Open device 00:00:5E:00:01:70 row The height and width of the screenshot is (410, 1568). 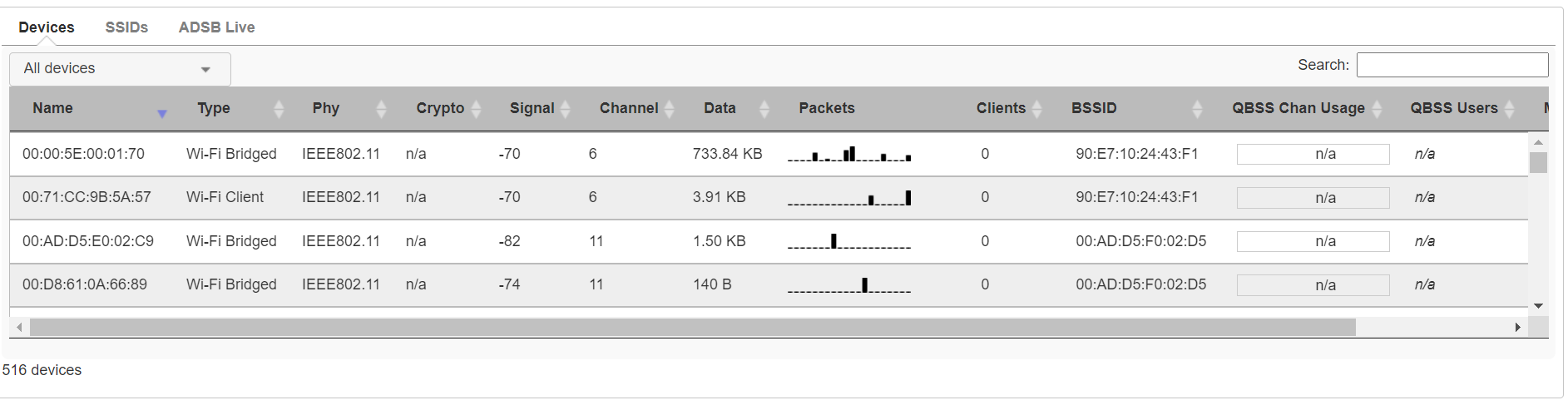click(83, 154)
